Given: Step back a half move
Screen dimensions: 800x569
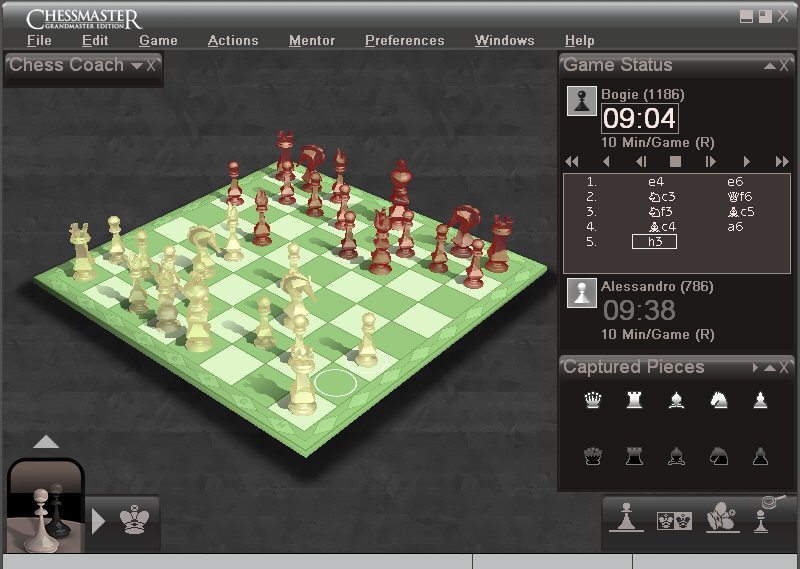Looking at the screenshot, I should pos(641,162).
